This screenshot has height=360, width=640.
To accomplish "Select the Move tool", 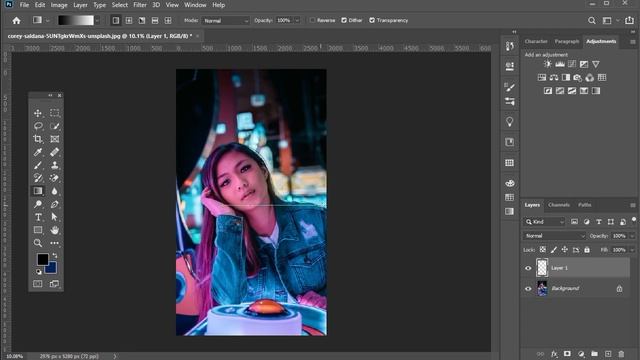I will click(38, 113).
